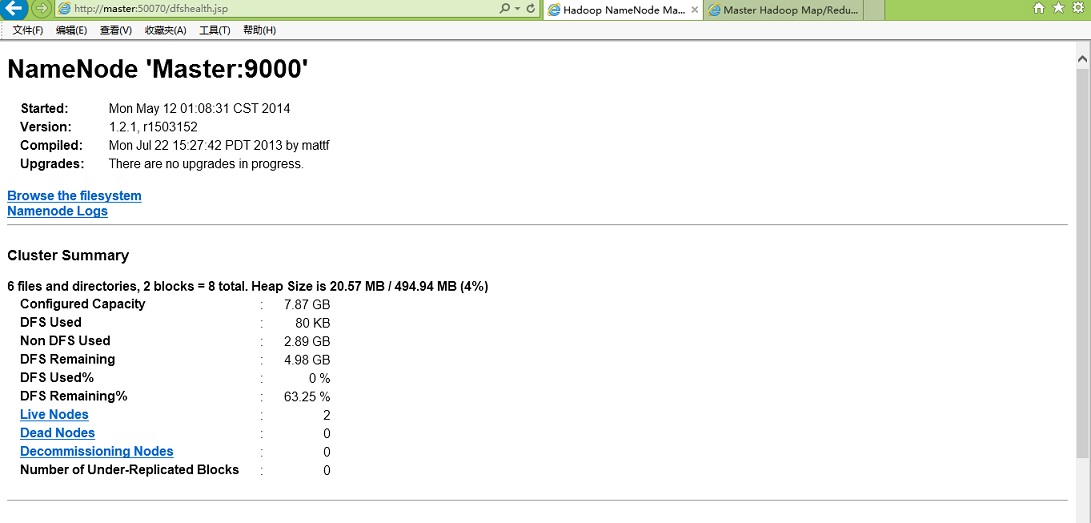Click the Forward navigation arrow
The image size is (1091, 523).
coord(41,9)
